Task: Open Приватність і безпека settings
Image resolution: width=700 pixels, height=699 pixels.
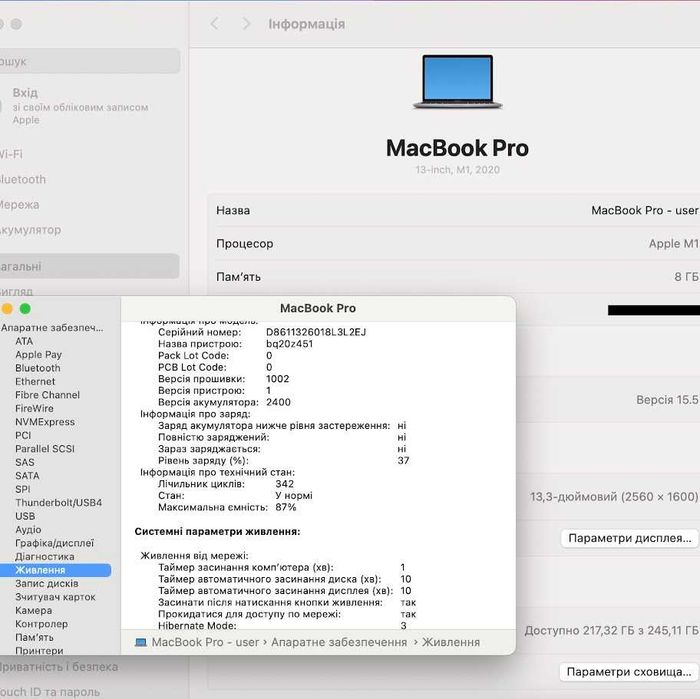Action: point(59,667)
